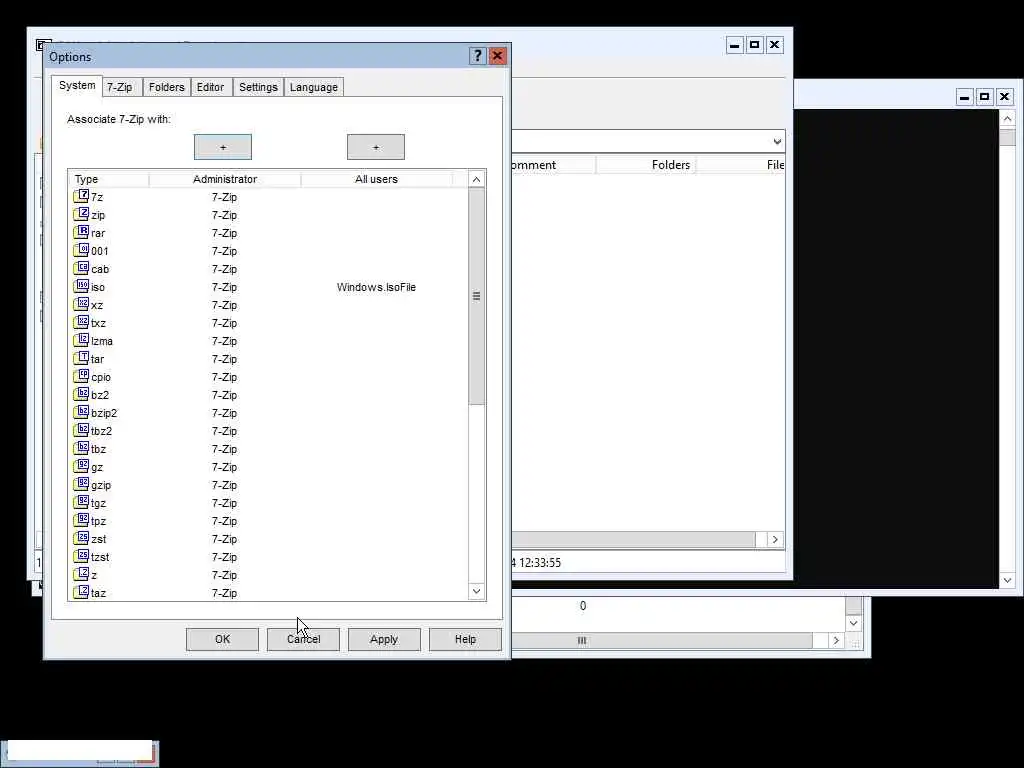Click the iso file type icon
The height and width of the screenshot is (768, 1024).
tap(81, 286)
